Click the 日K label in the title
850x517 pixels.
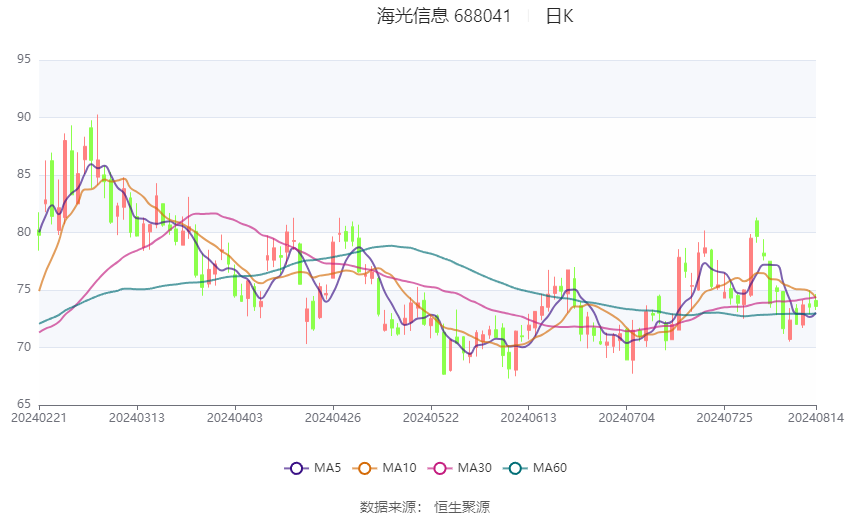tap(559, 16)
